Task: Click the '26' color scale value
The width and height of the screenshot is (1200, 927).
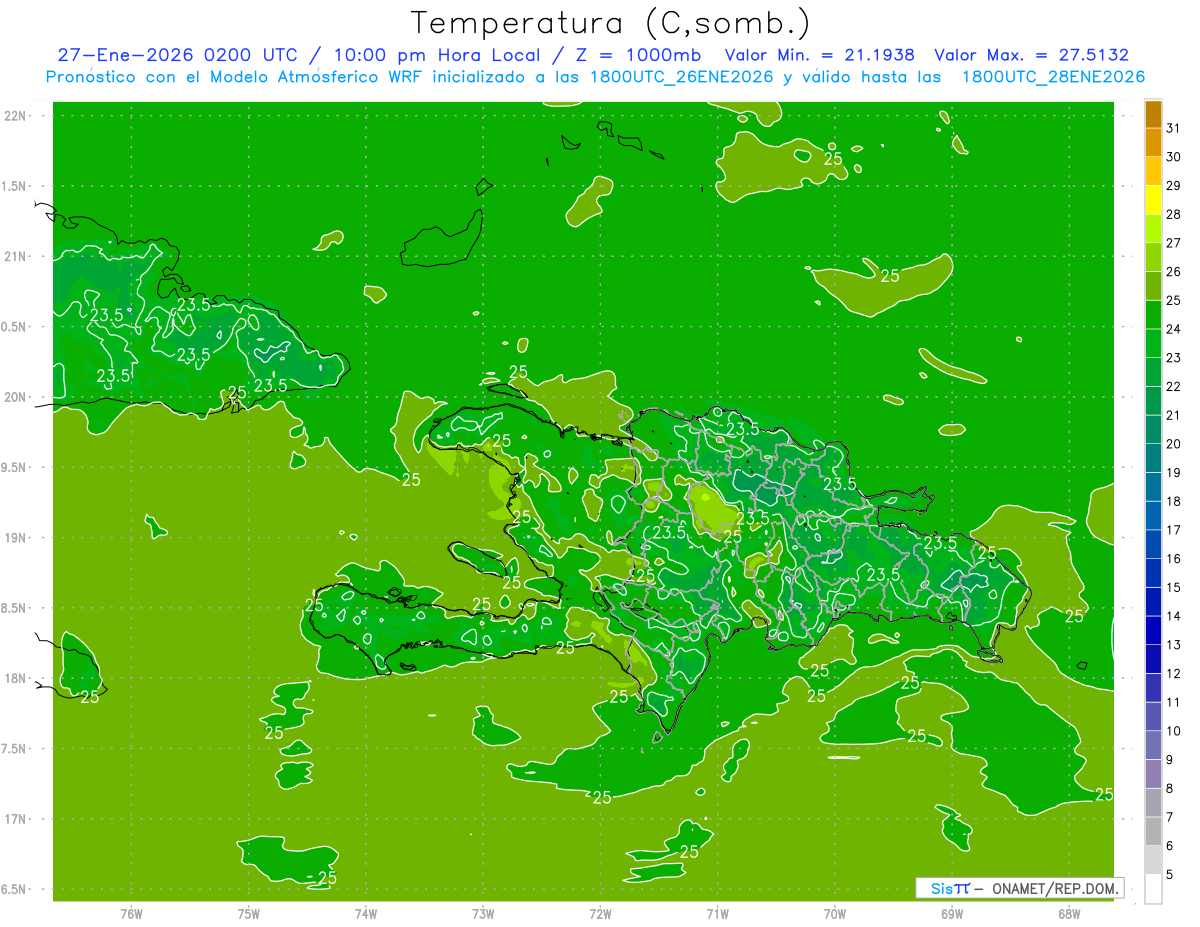Action: pyautogui.click(x=1174, y=272)
